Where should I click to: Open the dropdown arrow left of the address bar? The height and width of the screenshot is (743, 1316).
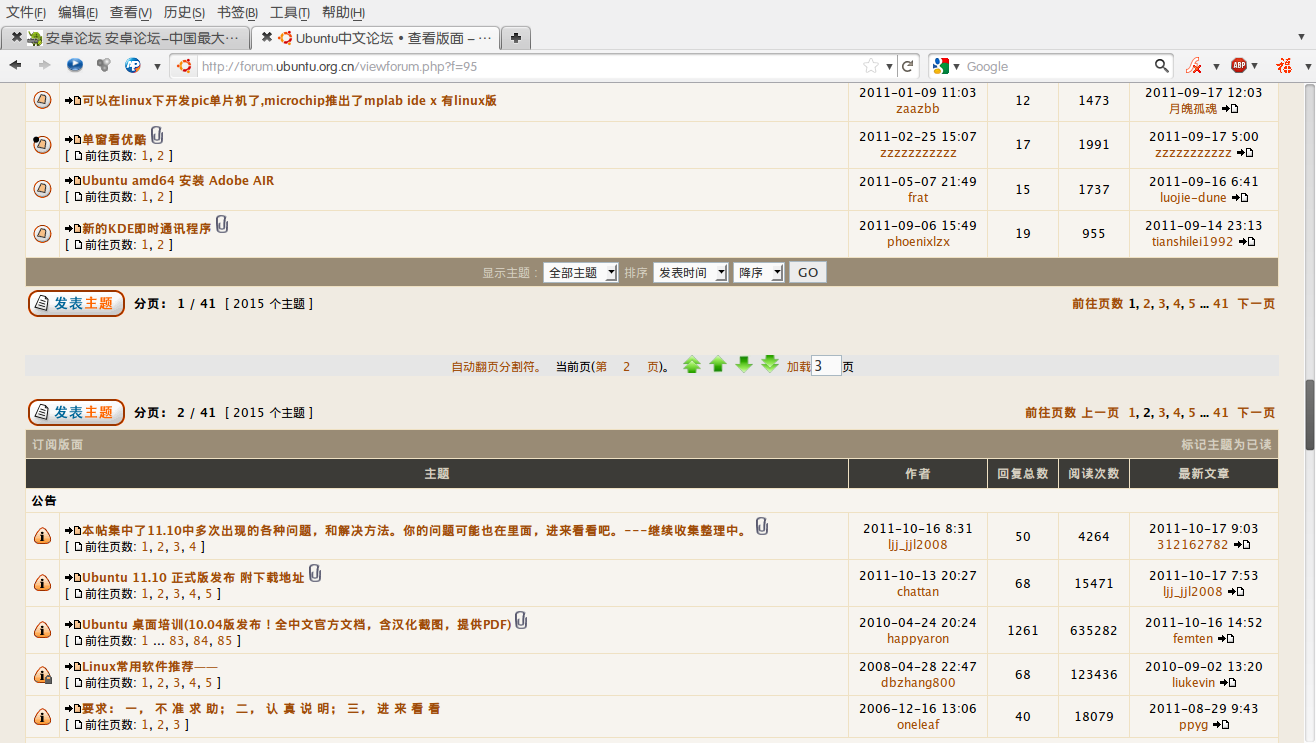157,67
